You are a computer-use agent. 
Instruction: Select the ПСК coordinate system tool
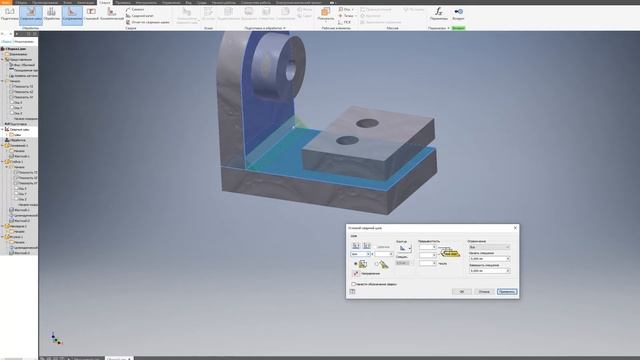pos(344,22)
